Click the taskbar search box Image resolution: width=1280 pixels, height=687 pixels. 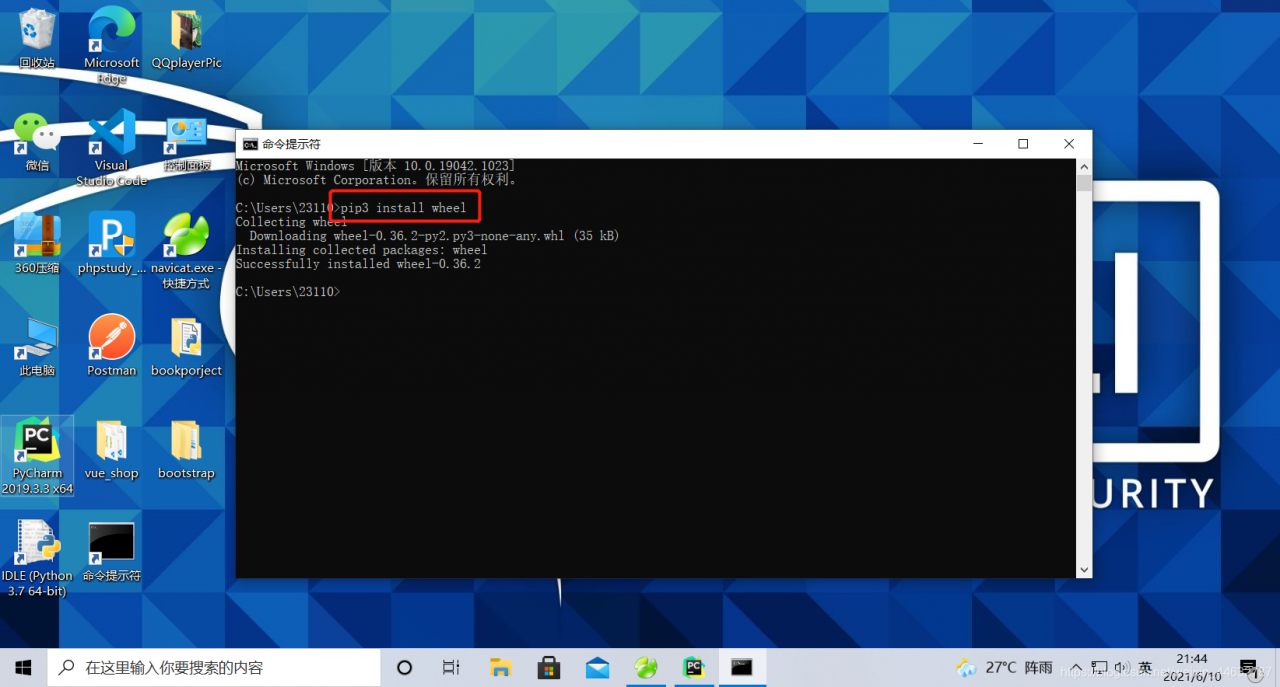[213, 667]
